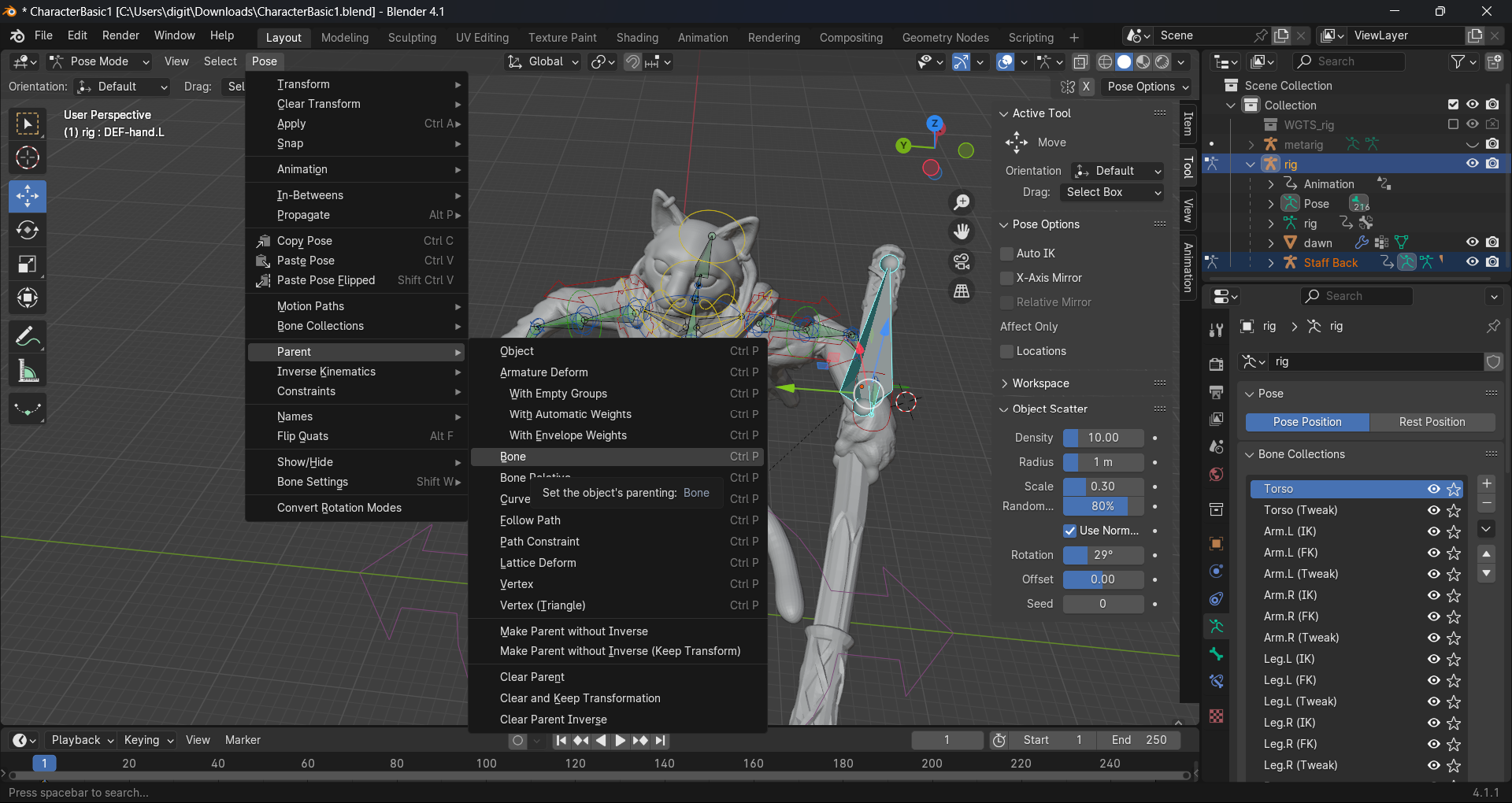Toggle Locations under Affect Only
The height and width of the screenshot is (803, 1512).
tap(1006, 351)
